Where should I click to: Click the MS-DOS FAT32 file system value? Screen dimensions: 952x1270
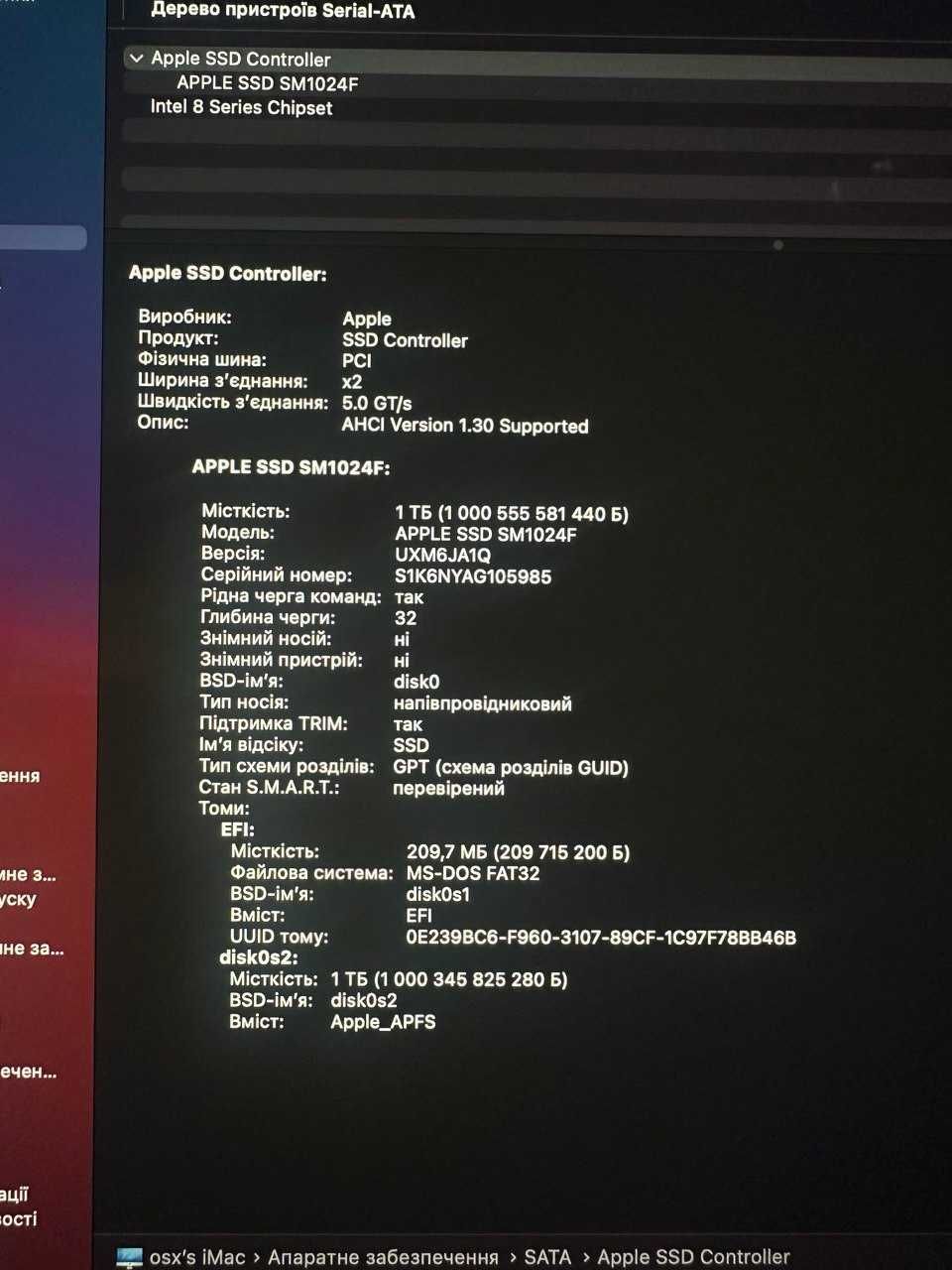pos(473,873)
